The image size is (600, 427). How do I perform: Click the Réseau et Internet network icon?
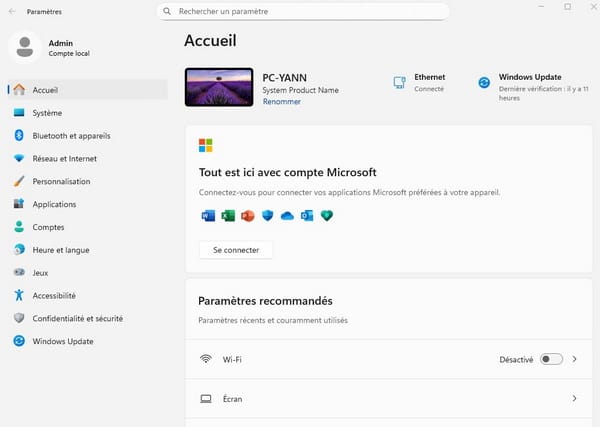point(19,158)
